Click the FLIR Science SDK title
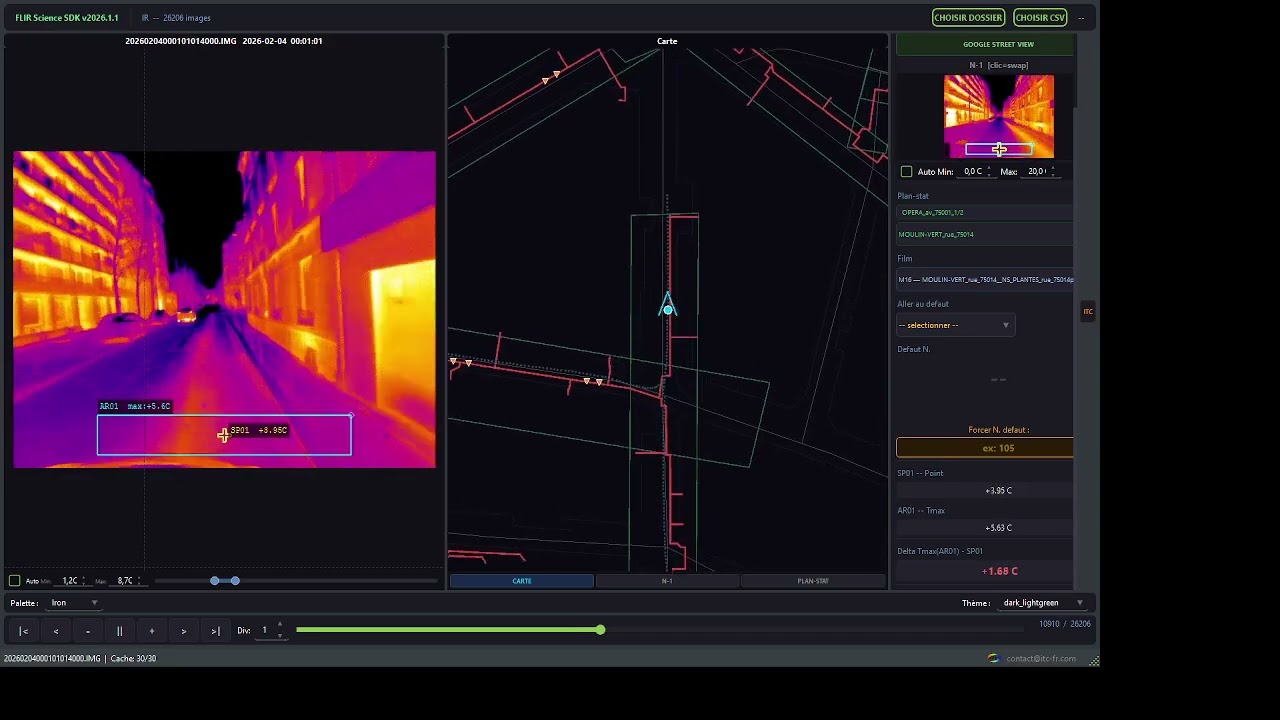1280x720 pixels. 67,18
